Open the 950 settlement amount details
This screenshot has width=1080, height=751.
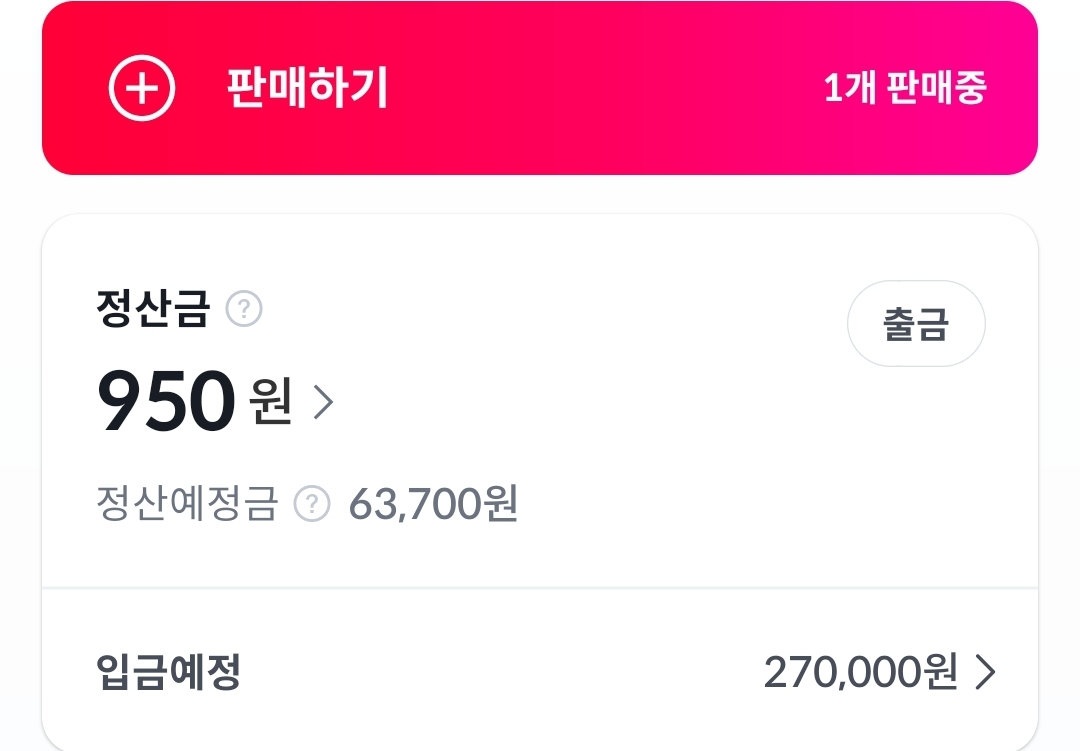[x=166, y=400]
